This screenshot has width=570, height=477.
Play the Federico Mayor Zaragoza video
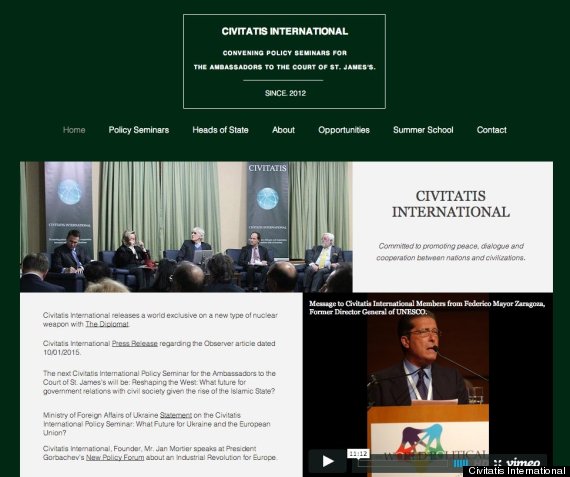coord(327,461)
